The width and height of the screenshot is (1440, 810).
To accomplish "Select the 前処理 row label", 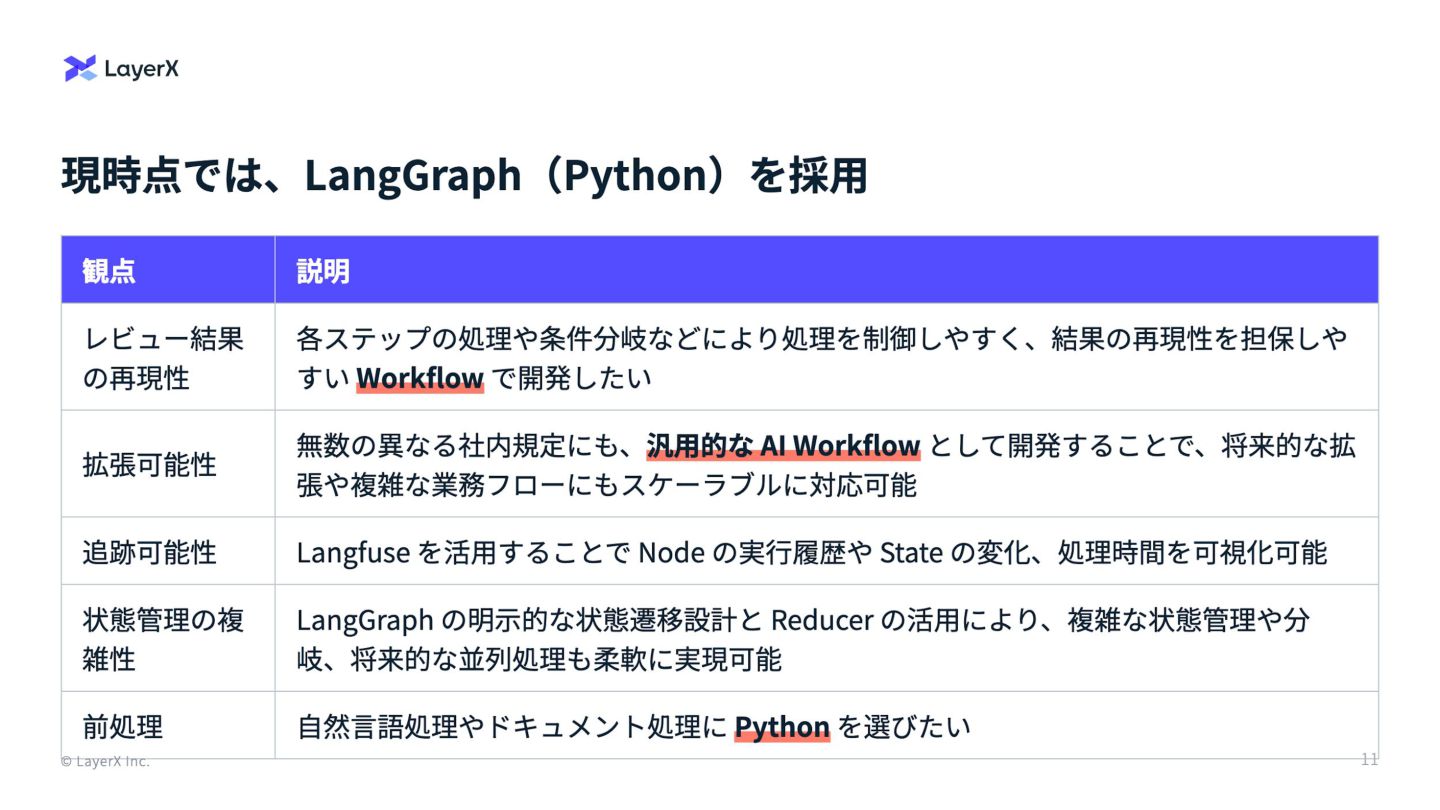I will click(122, 726).
